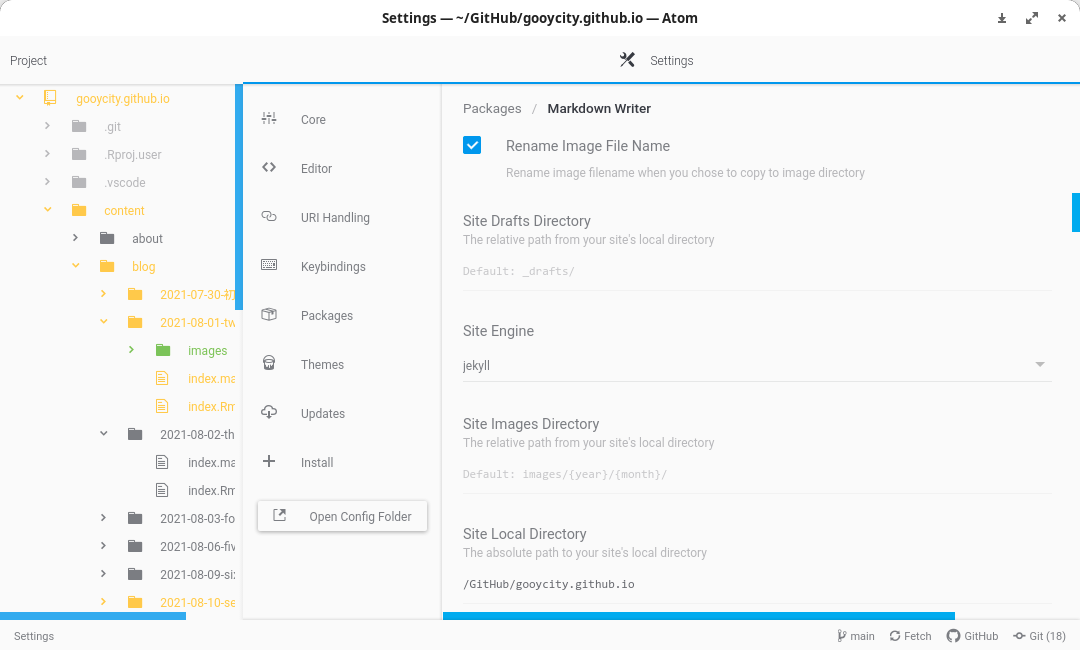Image resolution: width=1080 pixels, height=650 pixels.
Task: Click the Editor code brackets icon
Action: [x=269, y=167]
